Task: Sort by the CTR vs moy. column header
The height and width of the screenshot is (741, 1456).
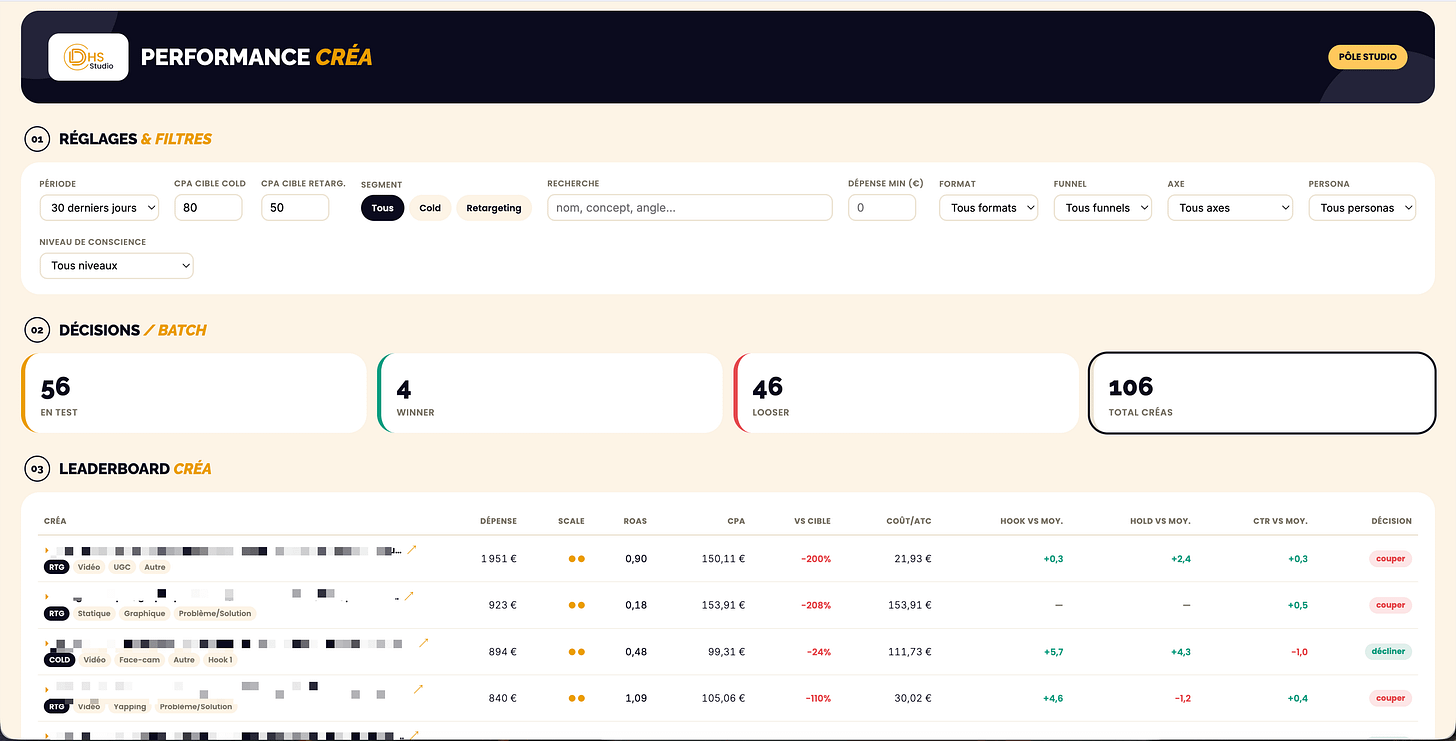Action: click(1280, 521)
